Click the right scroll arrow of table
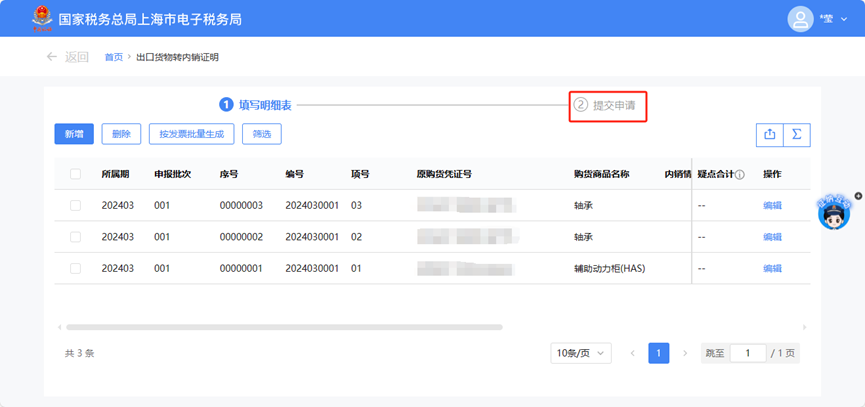865x407 pixels. tap(804, 327)
